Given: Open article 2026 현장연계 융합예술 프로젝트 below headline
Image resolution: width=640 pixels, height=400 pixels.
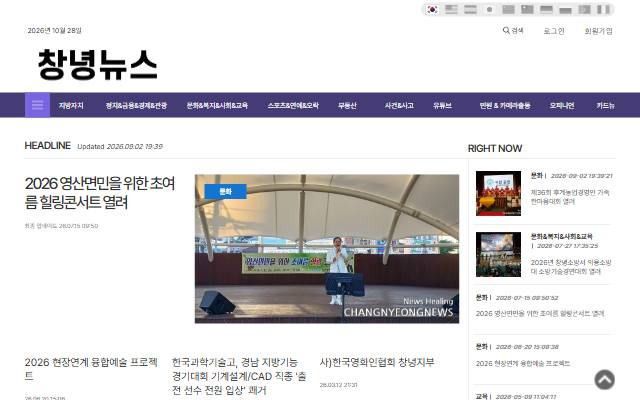Looking at the screenshot, I should click(91, 369).
